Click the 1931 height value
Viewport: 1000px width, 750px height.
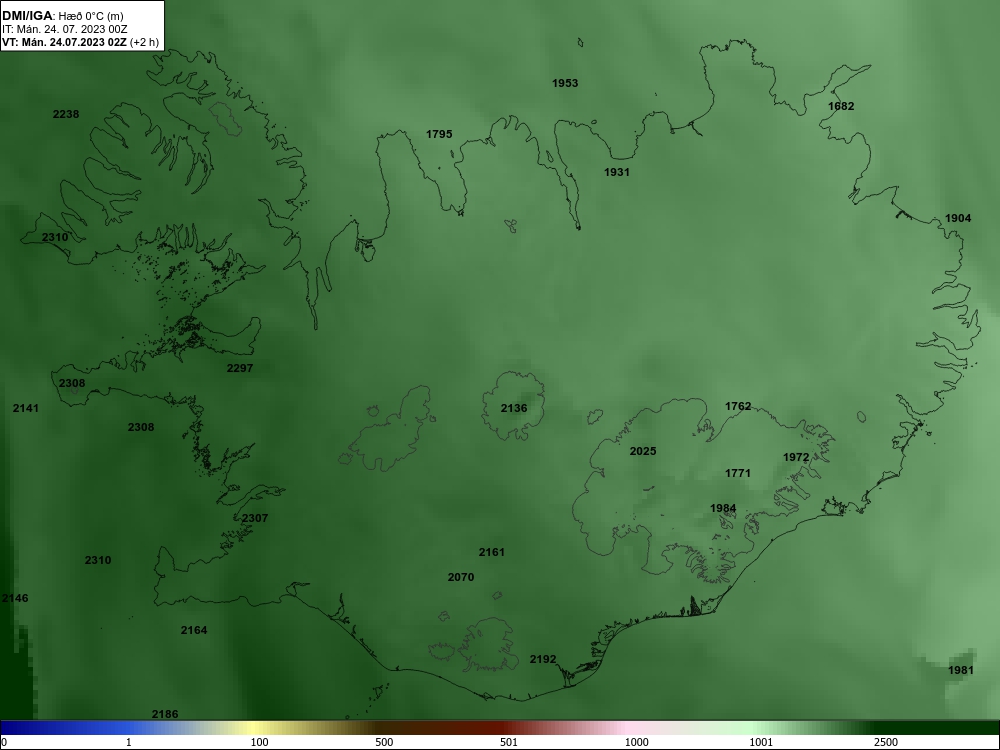tap(617, 172)
